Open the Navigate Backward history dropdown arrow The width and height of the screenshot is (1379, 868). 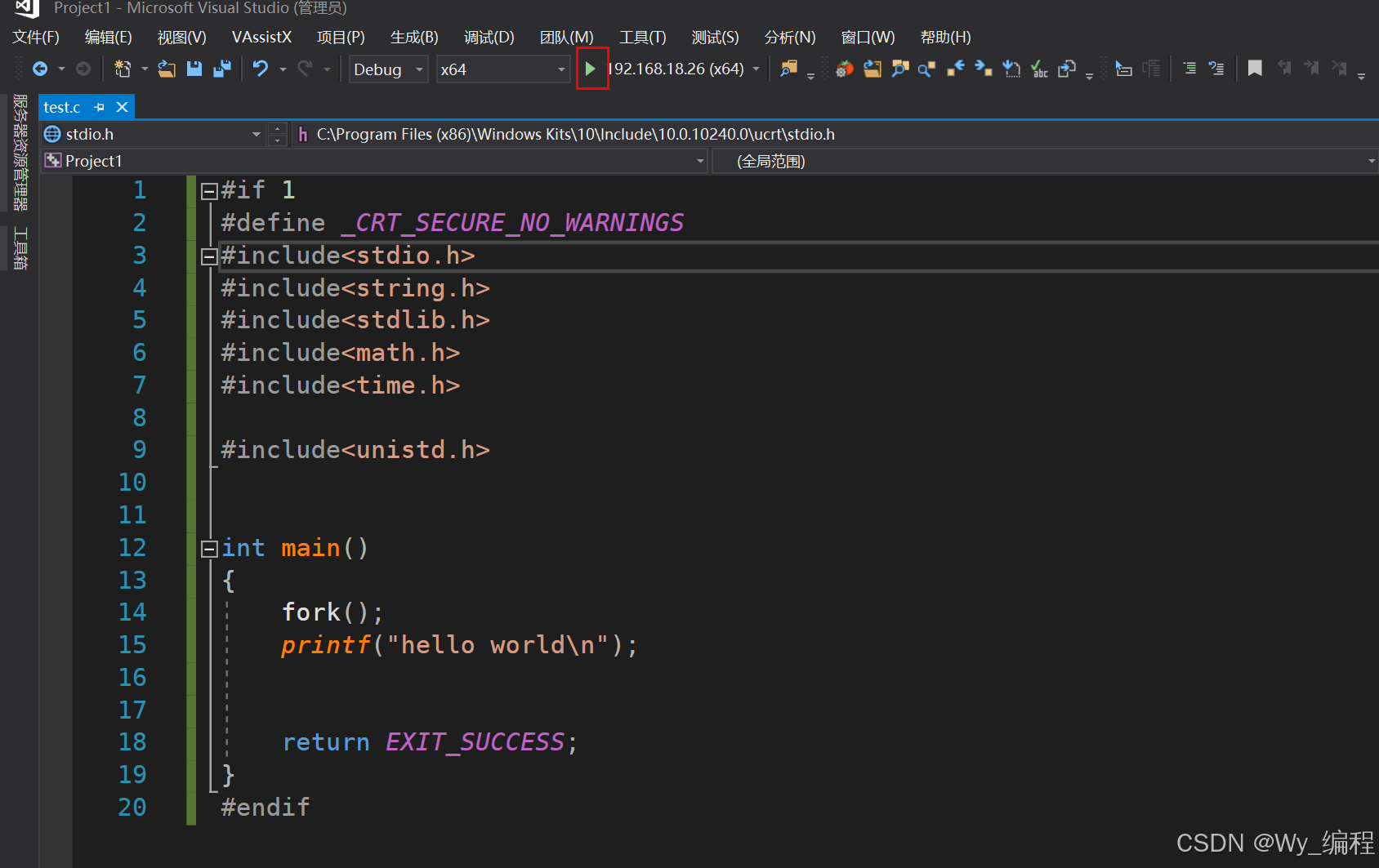(61, 69)
